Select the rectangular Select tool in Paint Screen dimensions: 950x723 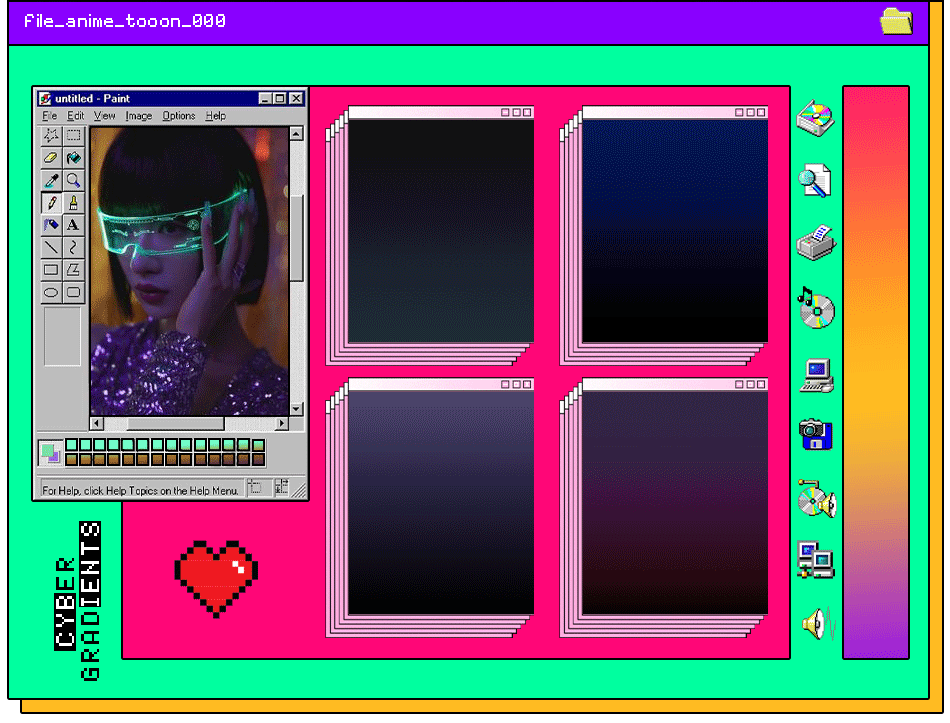pos(73,136)
